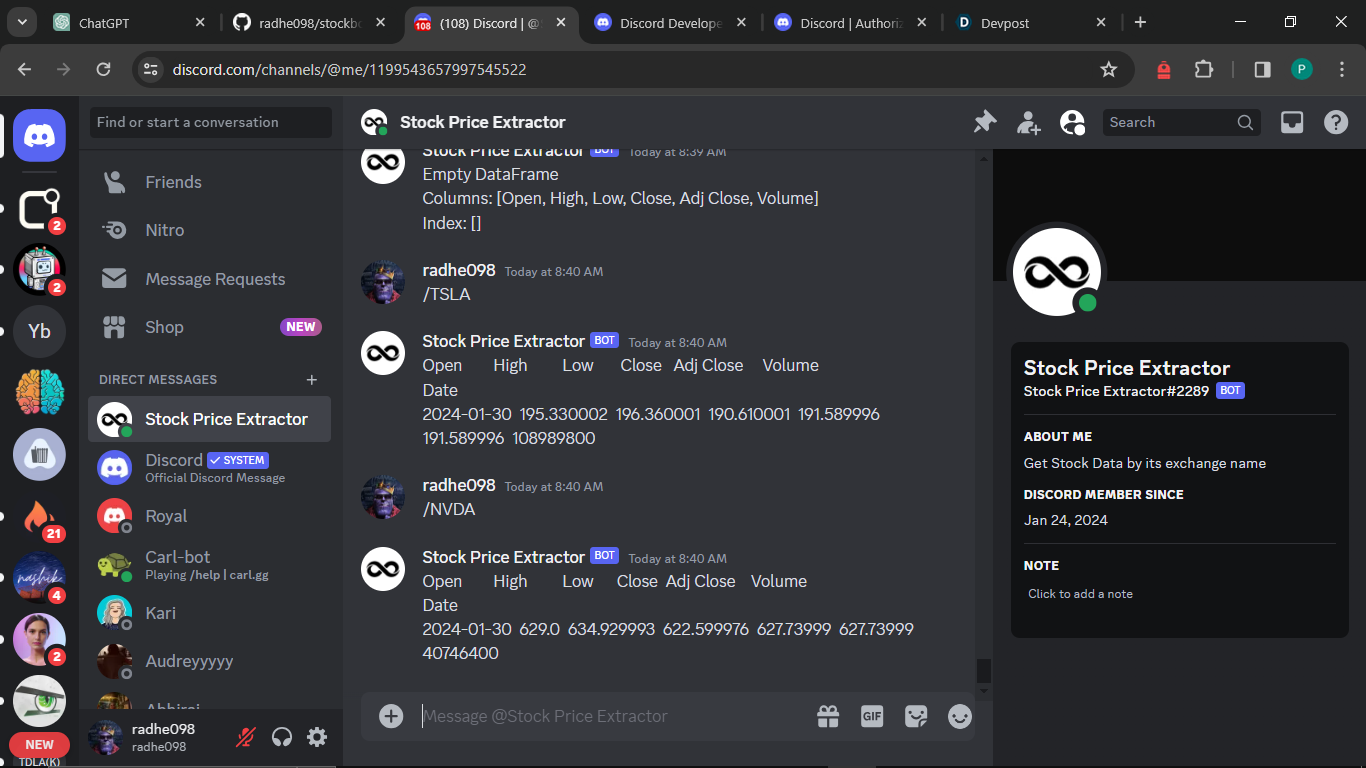Open the Discord SYSTEM official message DM

click(x=210, y=467)
